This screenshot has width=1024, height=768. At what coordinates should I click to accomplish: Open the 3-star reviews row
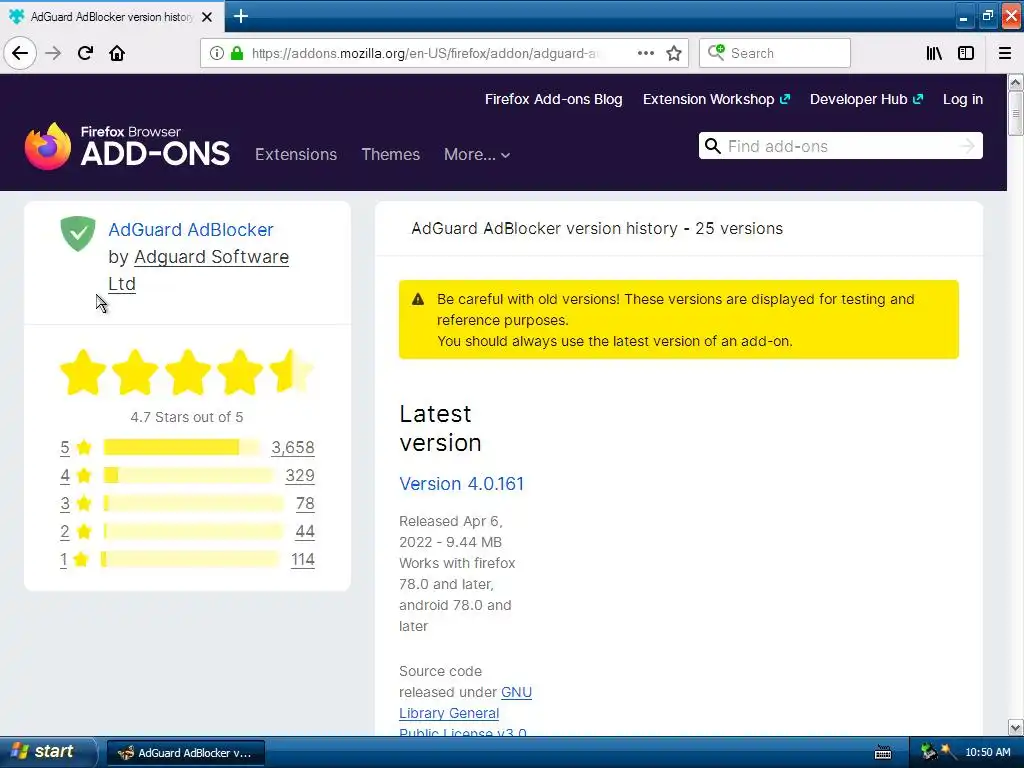187,504
